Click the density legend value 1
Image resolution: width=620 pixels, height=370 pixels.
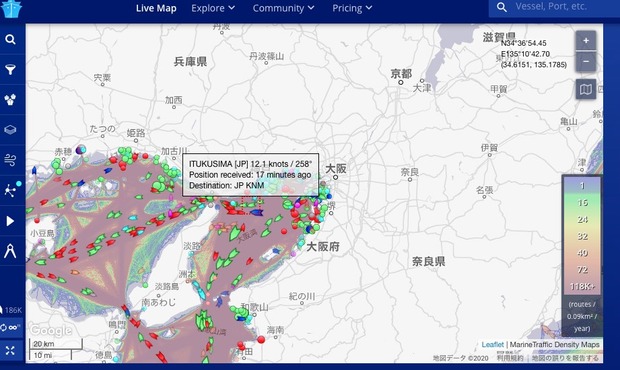[x=582, y=185]
